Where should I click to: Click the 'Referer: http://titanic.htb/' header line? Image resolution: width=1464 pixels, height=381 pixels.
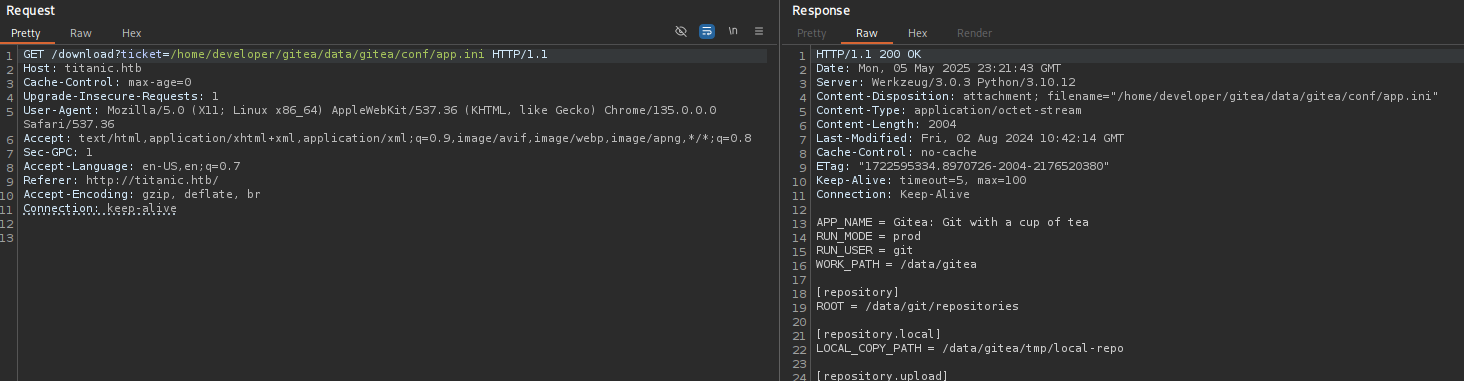[x=121, y=180]
